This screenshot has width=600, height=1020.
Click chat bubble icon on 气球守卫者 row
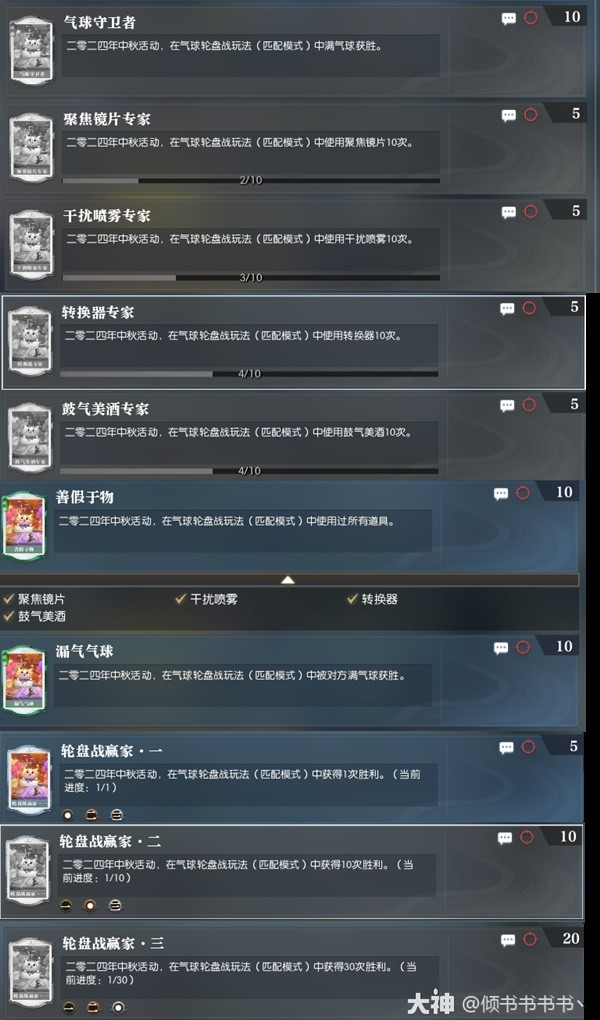pos(509,18)
